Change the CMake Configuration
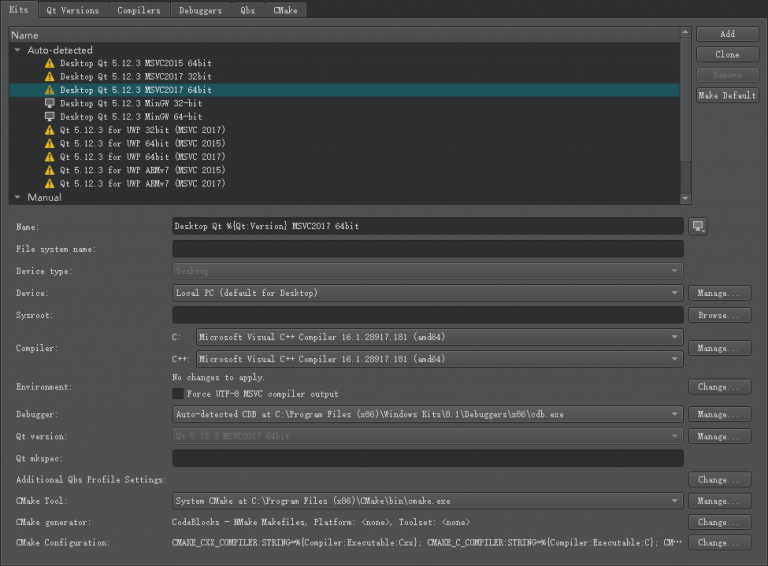 tap(720, 542)
